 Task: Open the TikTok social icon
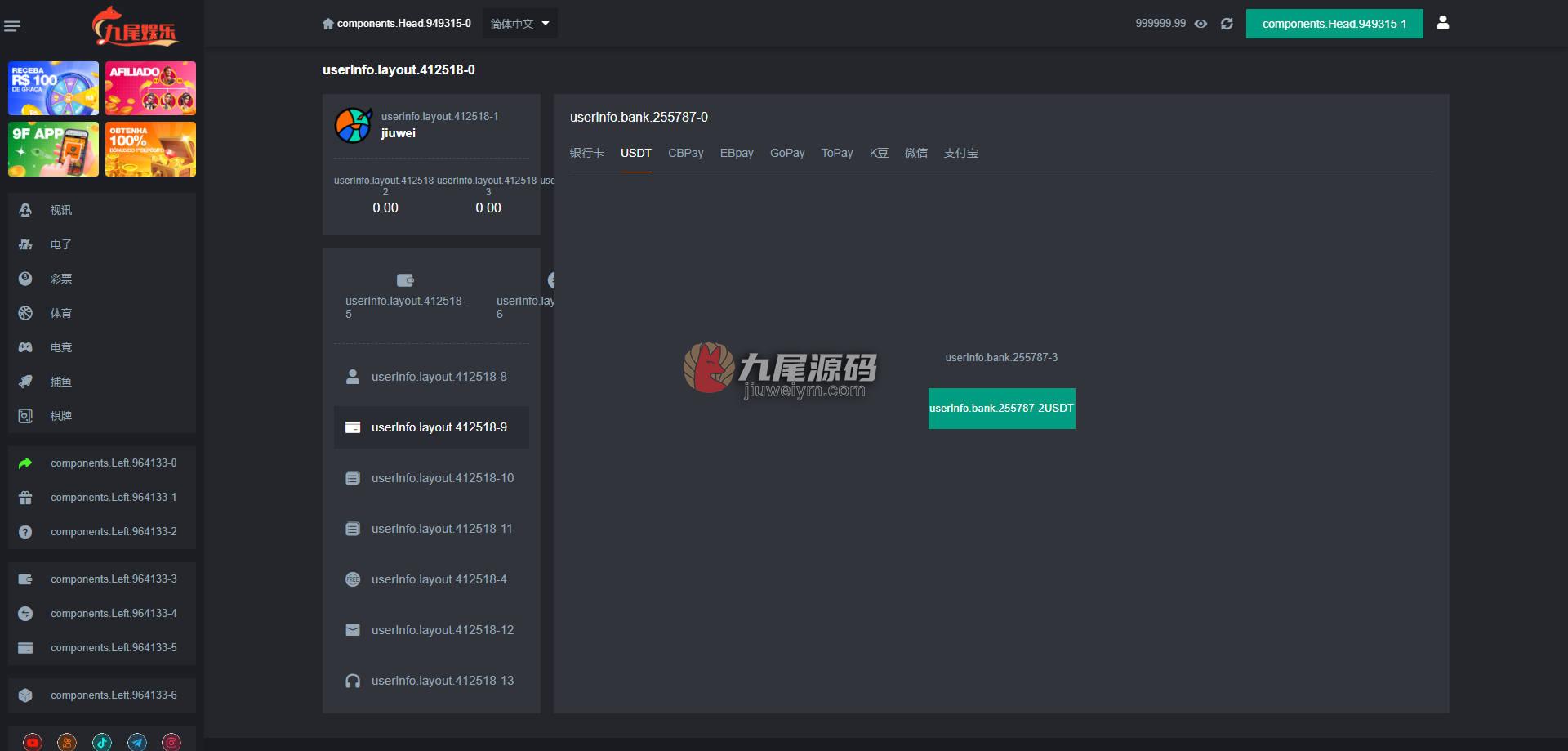pos(102,742)
